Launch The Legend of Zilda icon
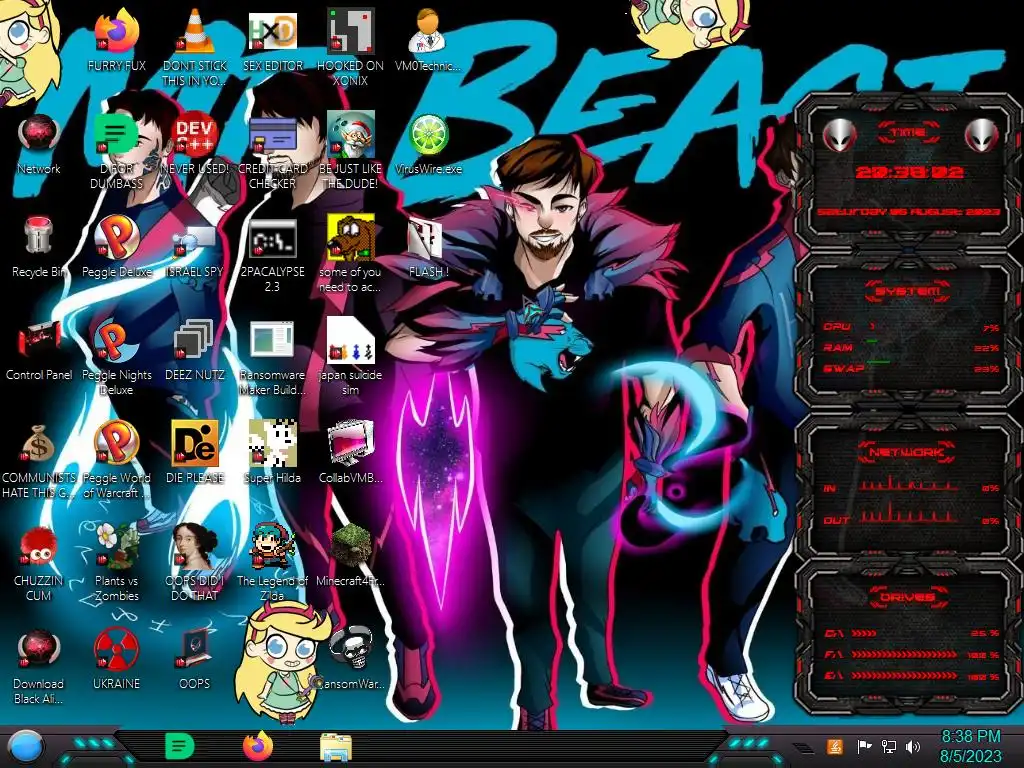The image size is (1024, 768). pos(272,547)
